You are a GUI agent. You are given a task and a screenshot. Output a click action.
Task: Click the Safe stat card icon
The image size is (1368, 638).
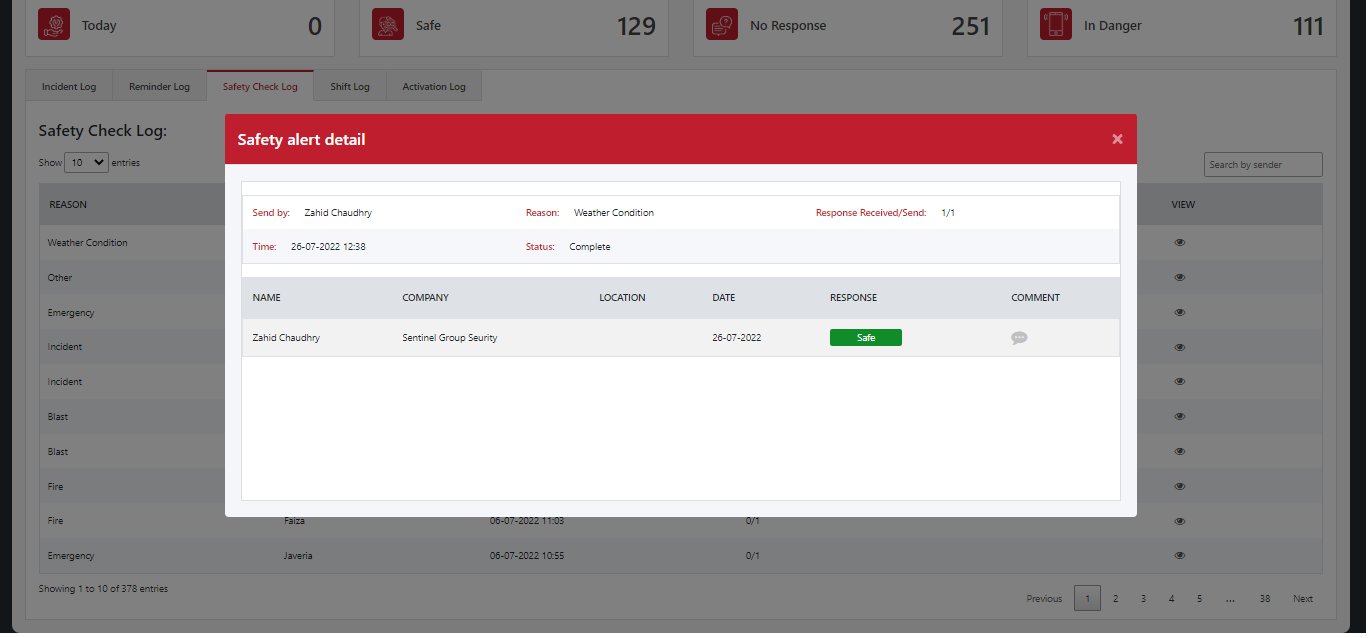tap(388, 25)
